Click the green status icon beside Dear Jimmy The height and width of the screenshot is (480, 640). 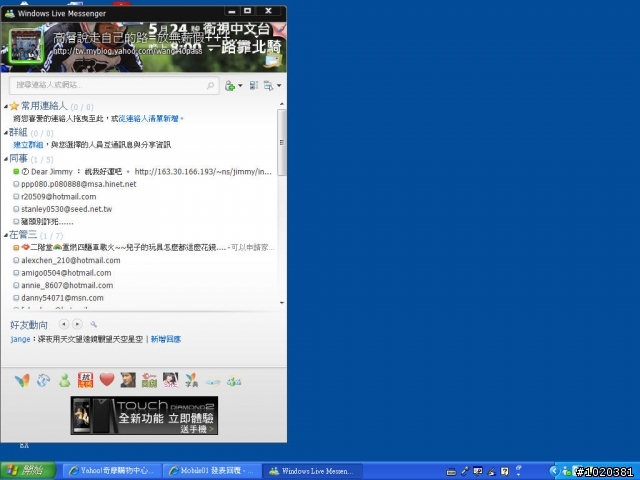click(x=16, y=171)
